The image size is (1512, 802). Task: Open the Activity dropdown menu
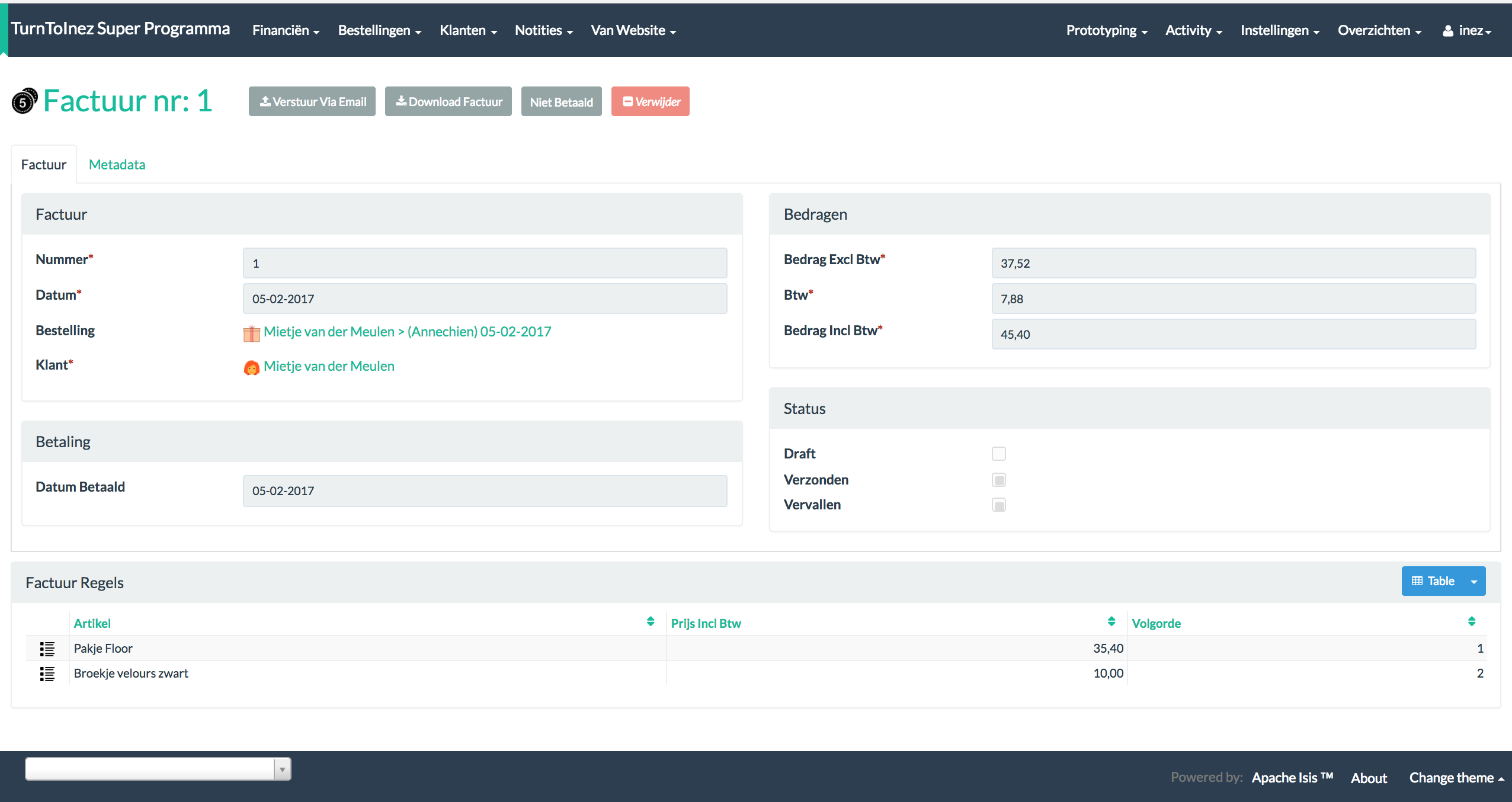[x=1193, y=30]
